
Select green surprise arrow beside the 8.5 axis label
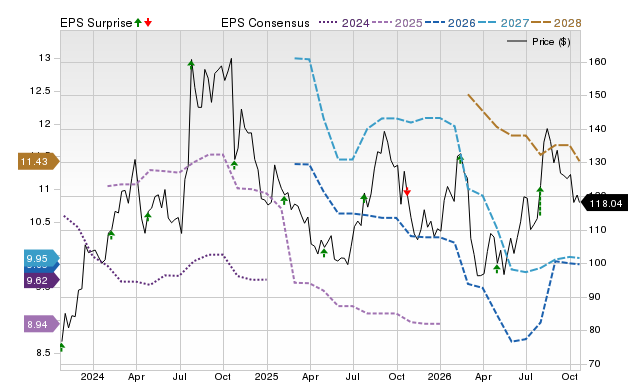(62, 347)
